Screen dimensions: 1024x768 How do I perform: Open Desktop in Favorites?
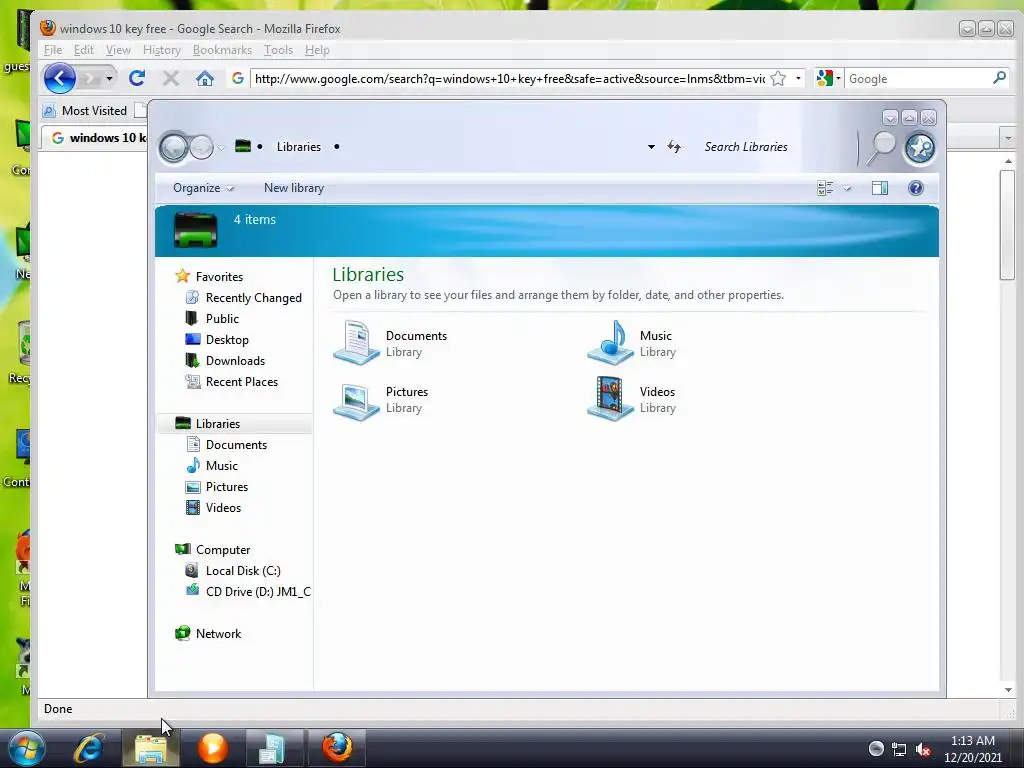pyautogui.click(x=227, y=340)
